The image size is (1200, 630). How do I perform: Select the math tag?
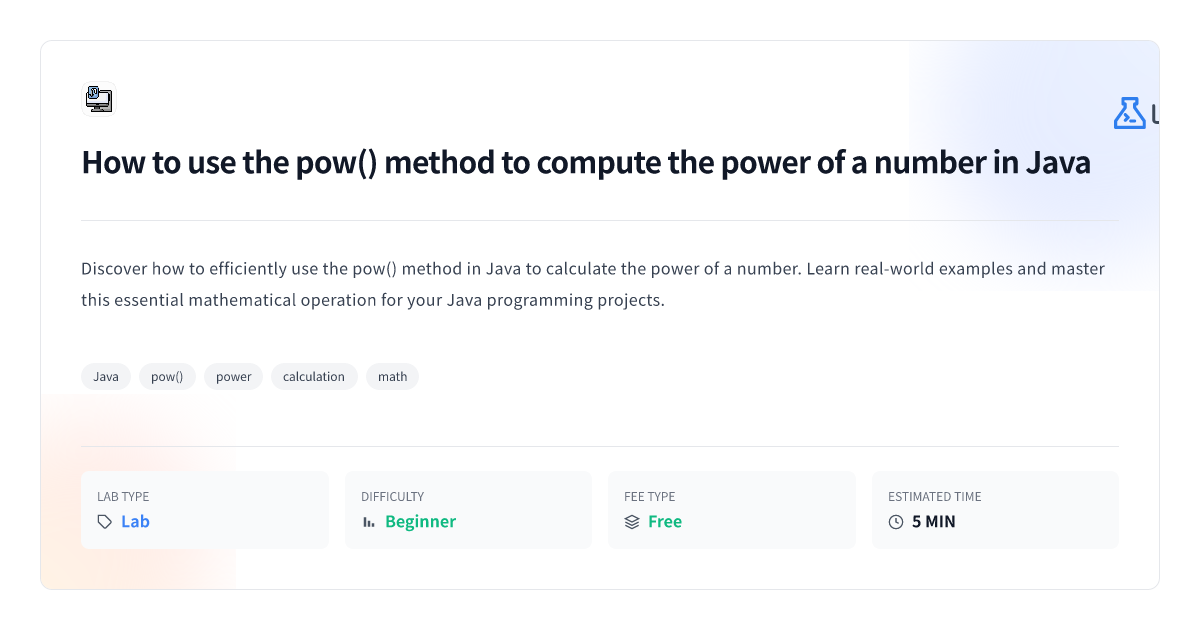393,377
